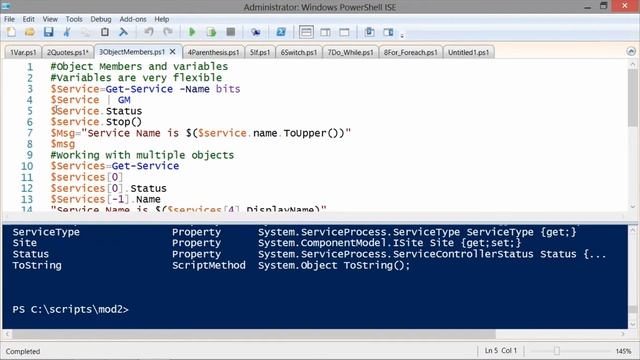Close the 3ObjectMembers.ps1 tab
The image size is (640, 360).
click(x=173, y=52)
